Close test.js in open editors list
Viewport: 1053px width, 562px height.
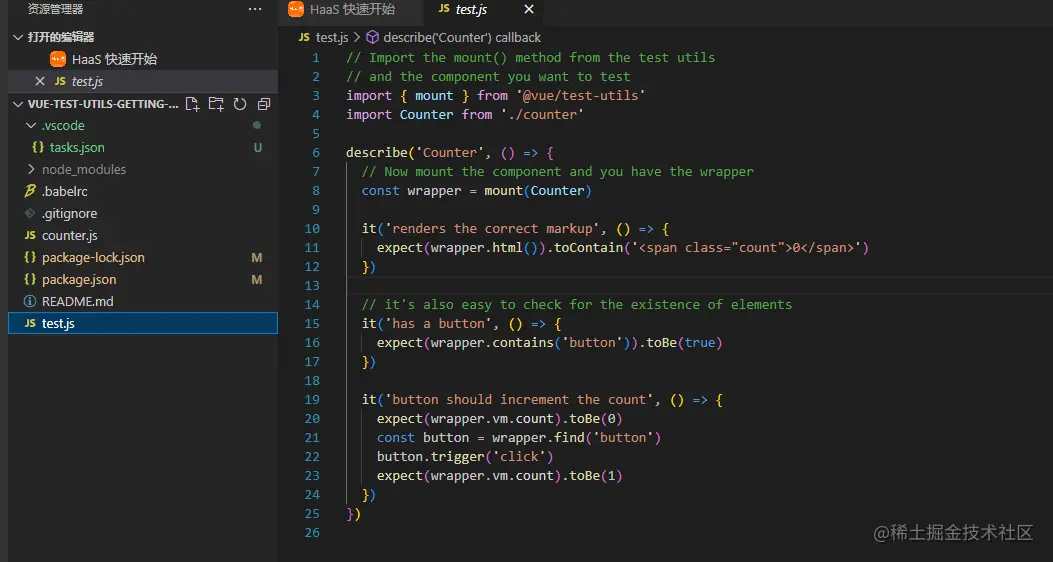coord(40,81)
